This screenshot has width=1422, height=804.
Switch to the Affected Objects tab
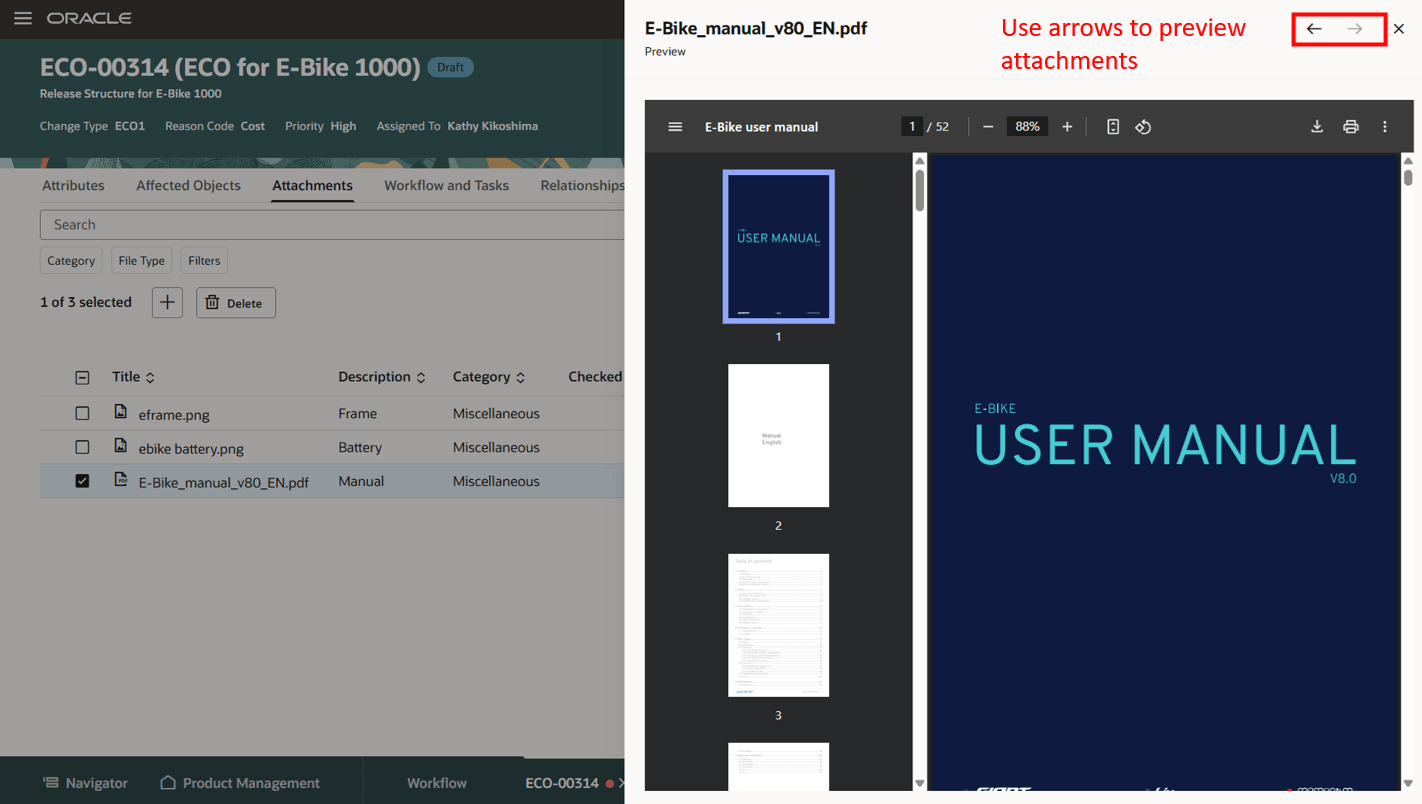pyautogui.click(x=188, y=185)
